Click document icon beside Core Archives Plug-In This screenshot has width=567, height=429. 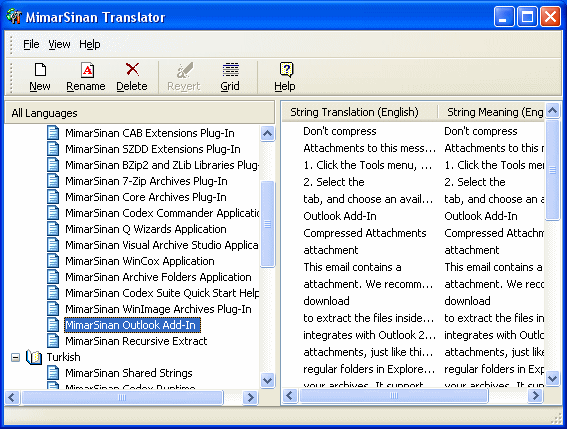click(x=53, y=197)
